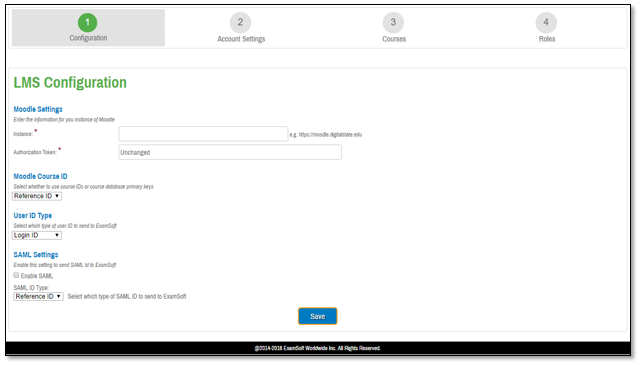640x365 pixels.
Task: Open step 3 Courses
Action: 393,28
